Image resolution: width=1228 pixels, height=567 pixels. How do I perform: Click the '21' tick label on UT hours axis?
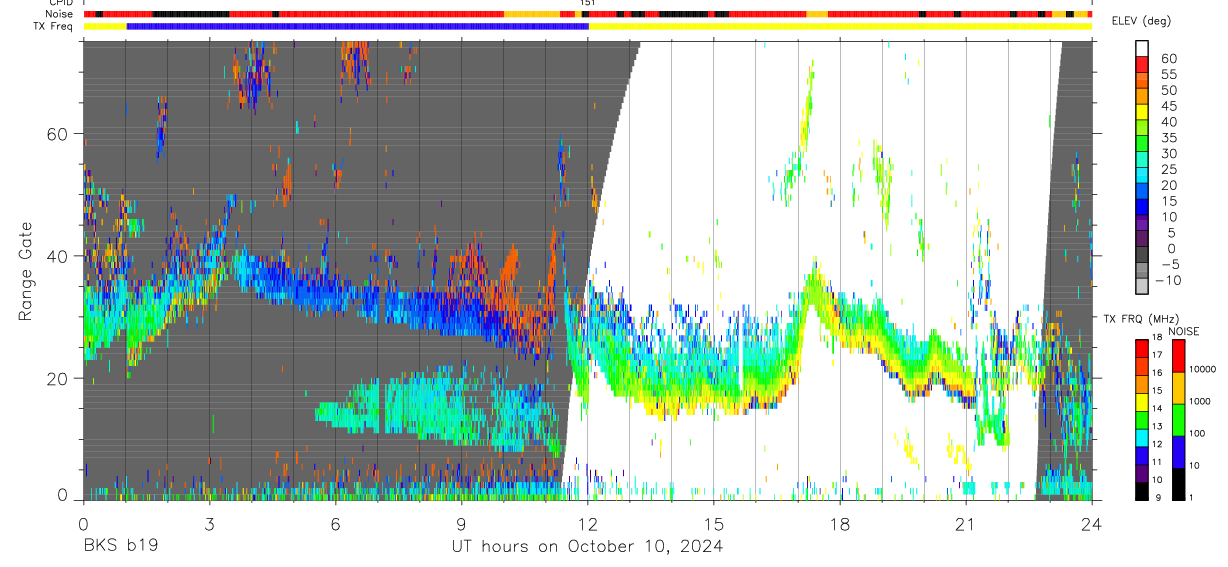click(966, 523)
